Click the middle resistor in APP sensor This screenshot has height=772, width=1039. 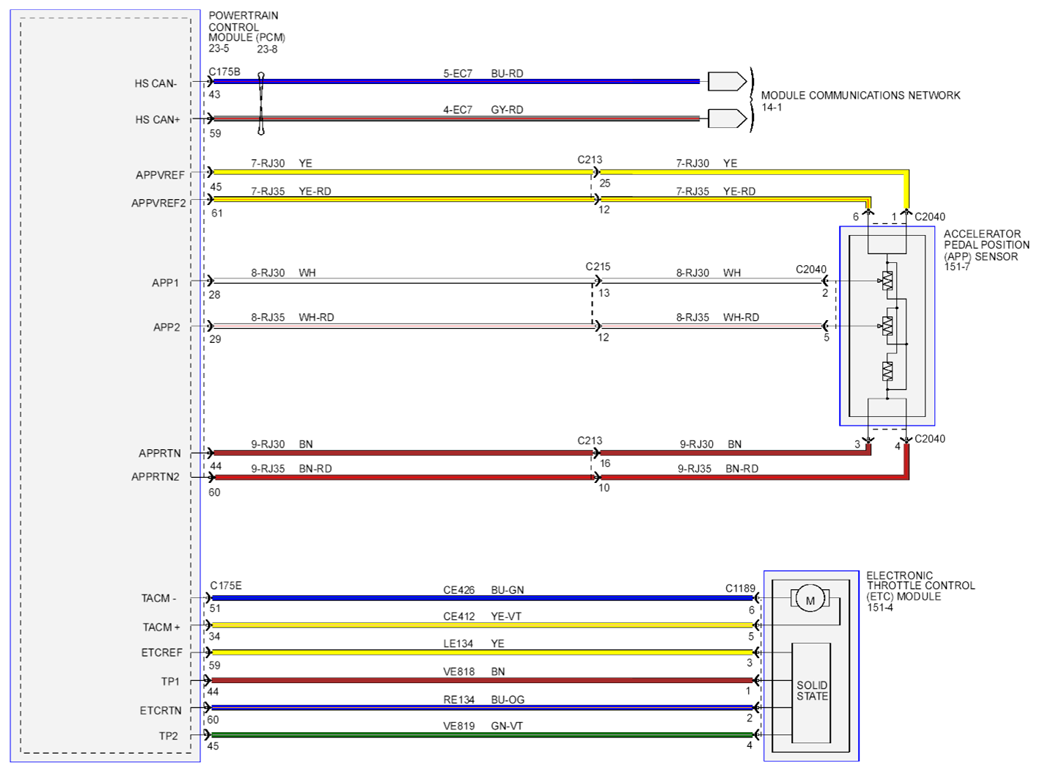tap(887, 326)
